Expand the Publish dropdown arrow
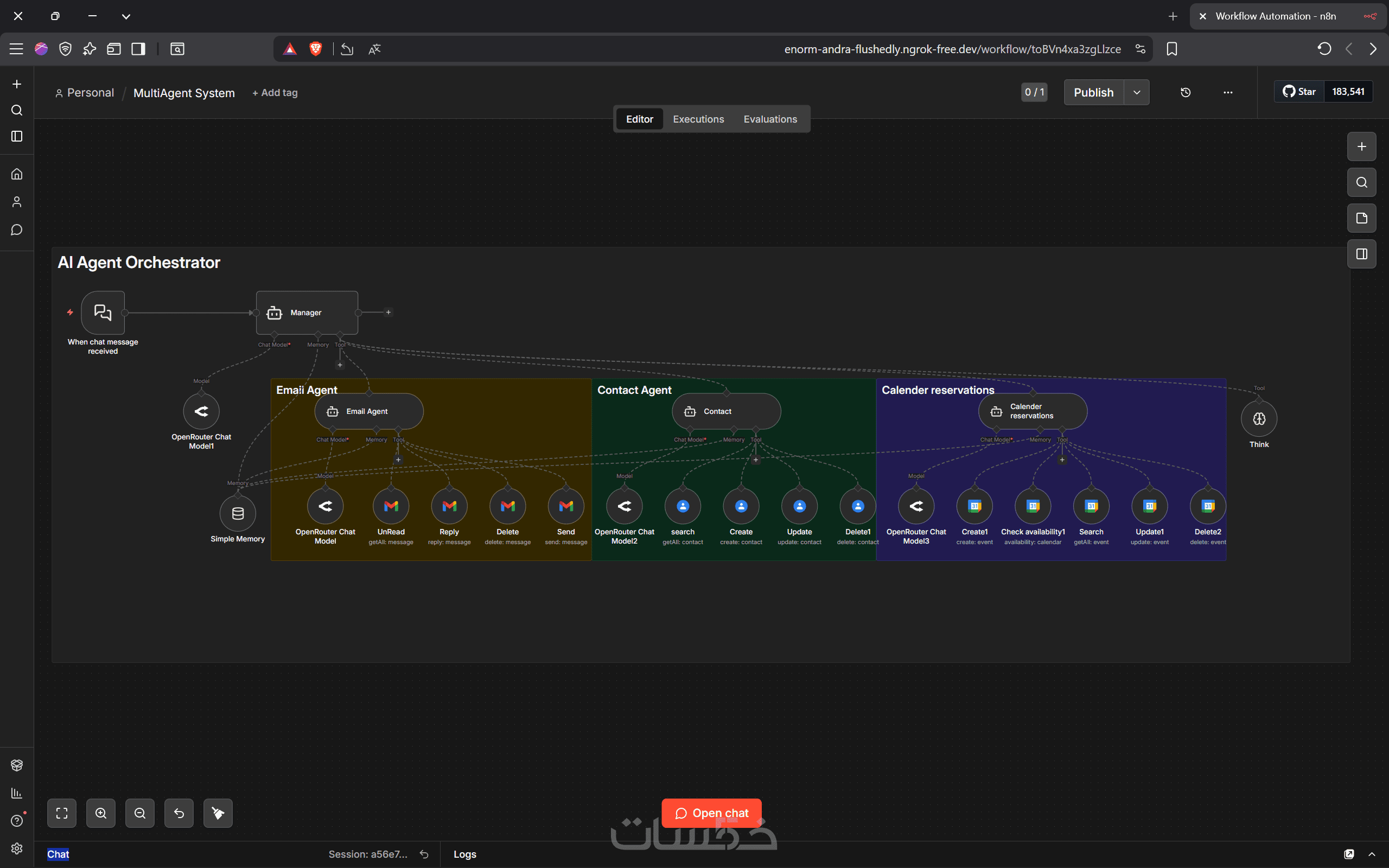The width and height of the screenshot is (1389, 868). (x=1137, y=92)
